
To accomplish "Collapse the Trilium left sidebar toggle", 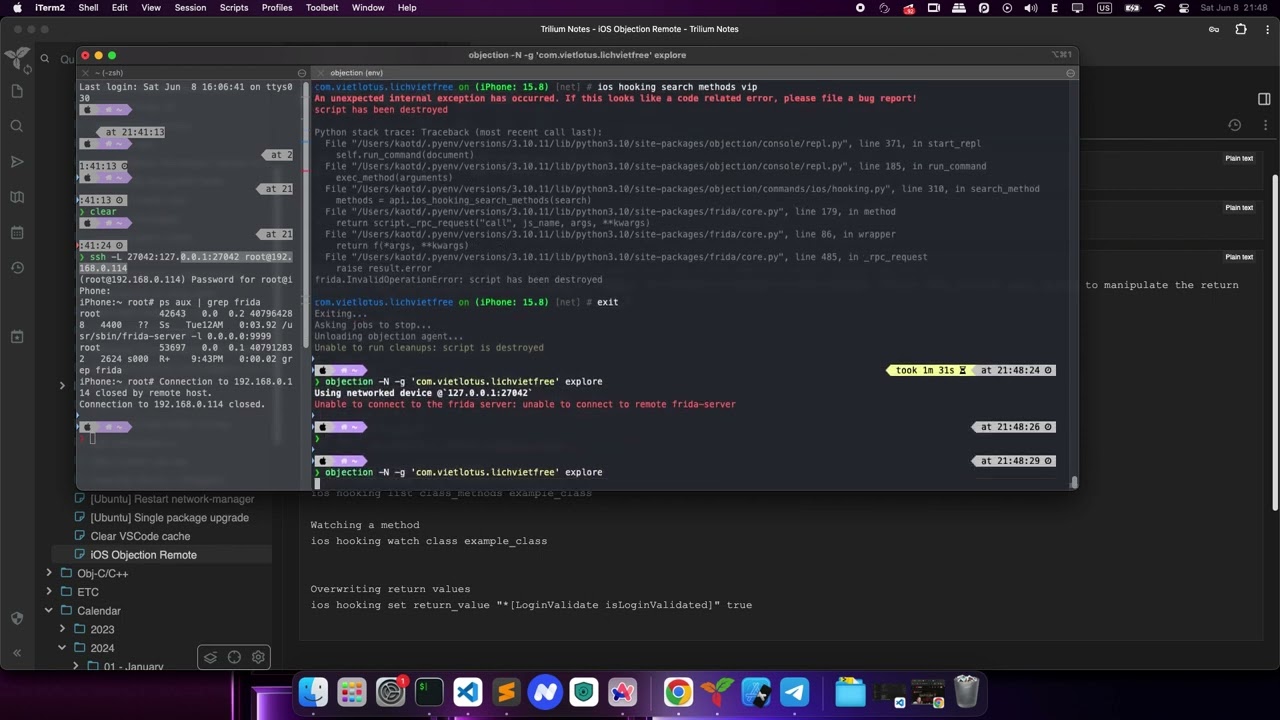I will click(17, 653).
